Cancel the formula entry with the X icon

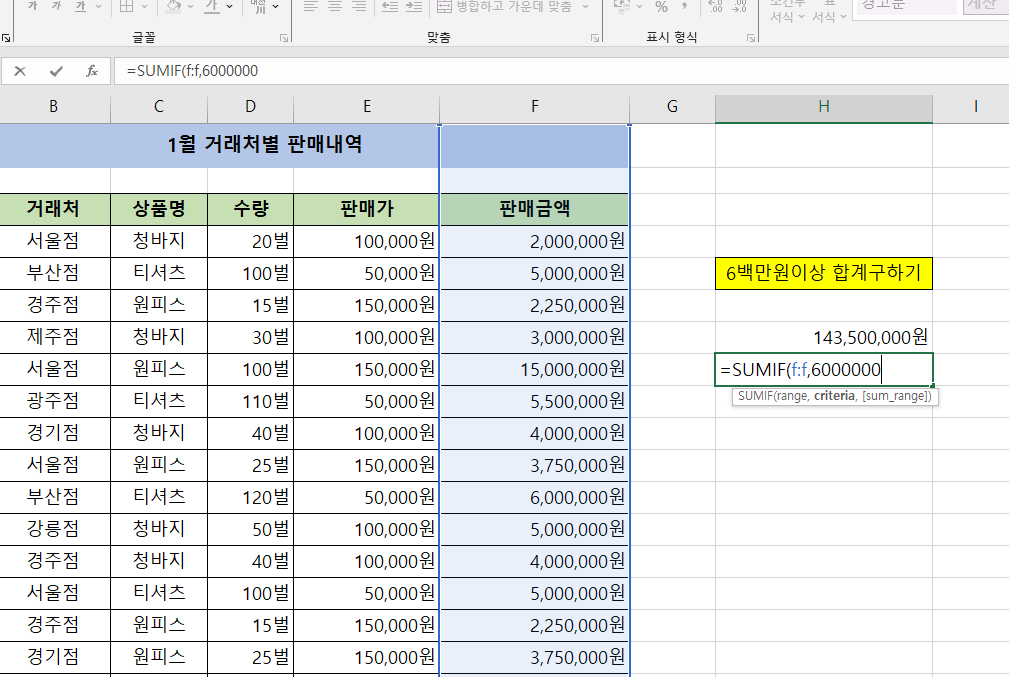click(20, 71)
